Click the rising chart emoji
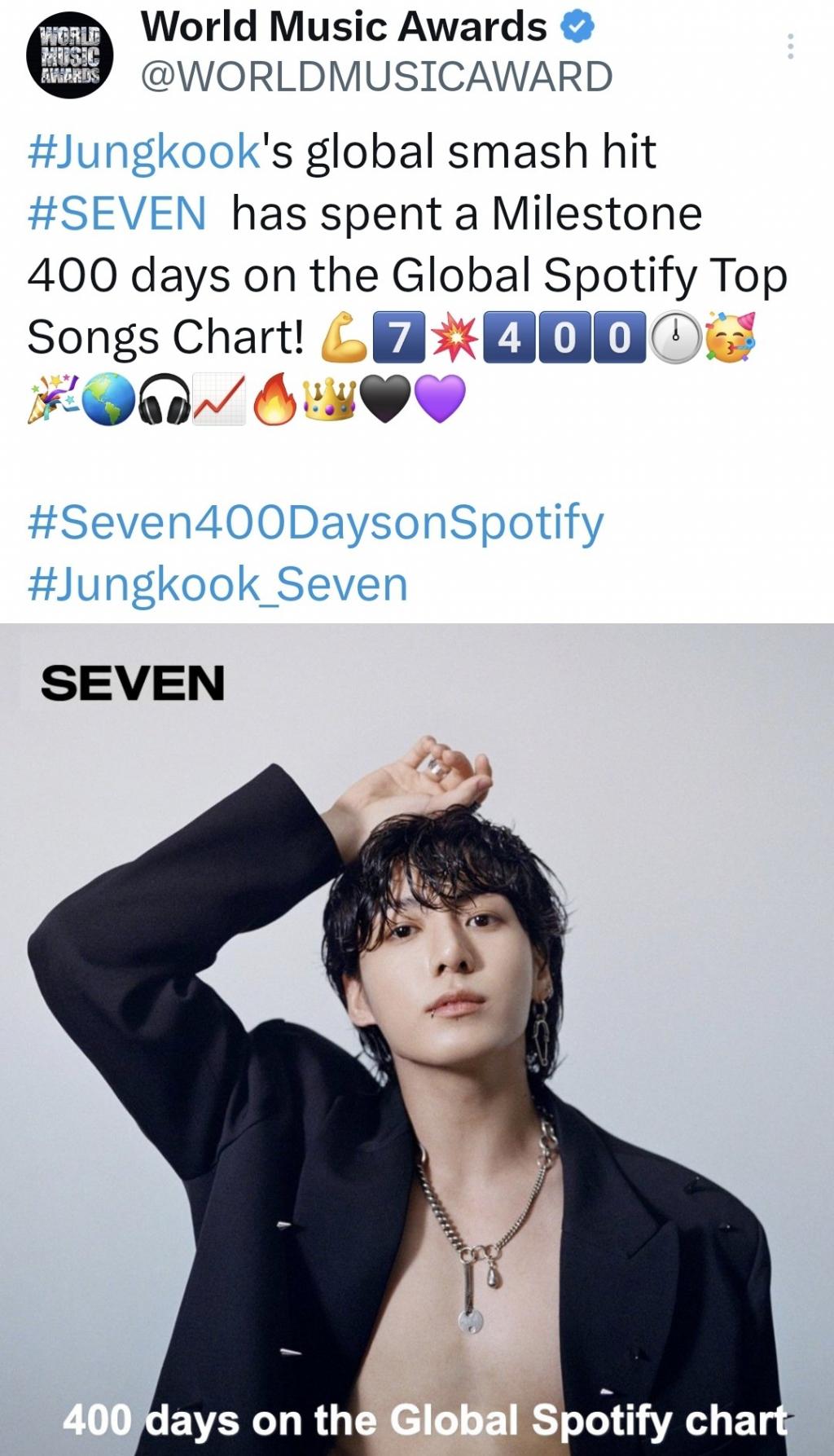834x1456 pixels. pyautogui.click(x=219, y=399)
